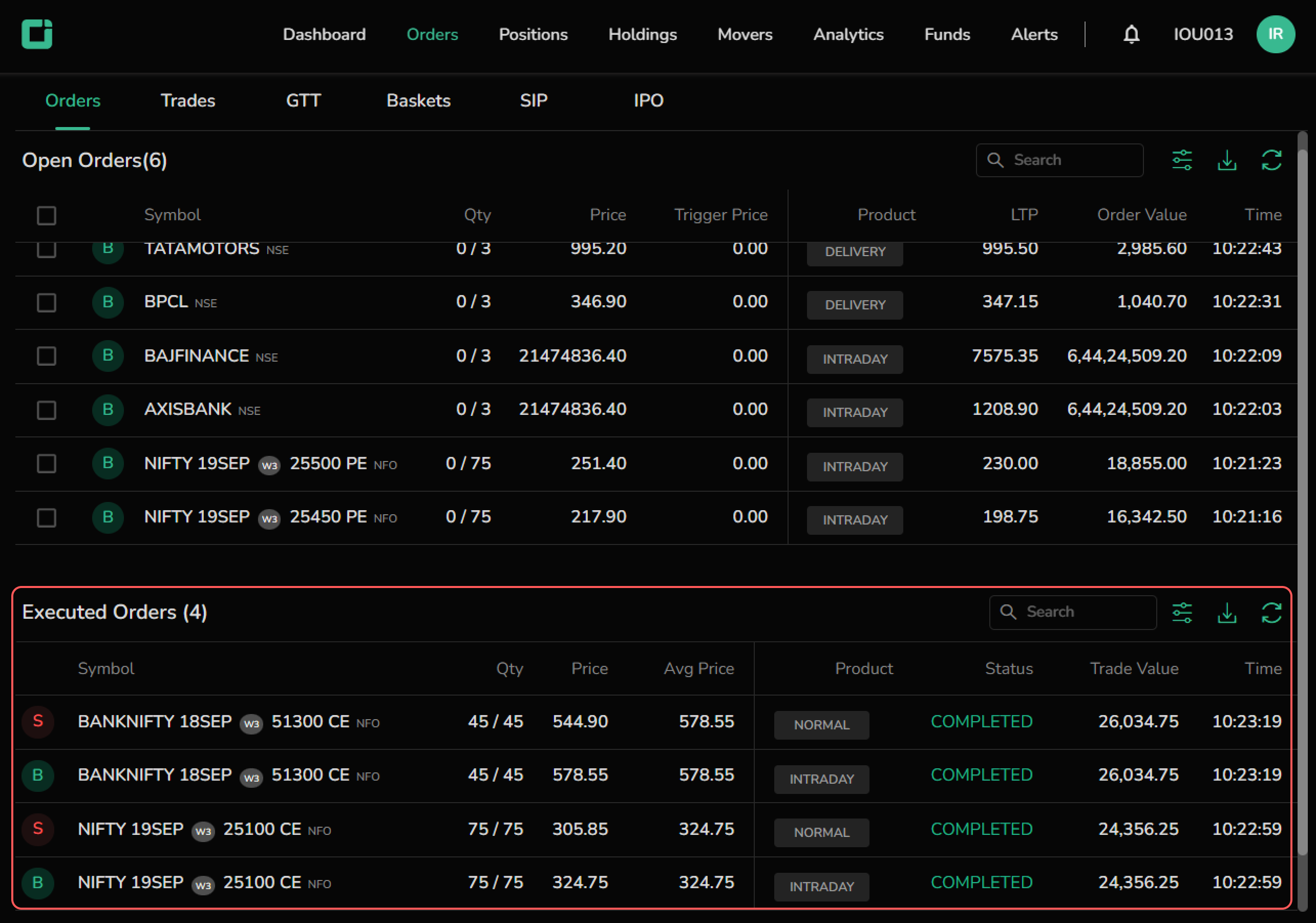Screen dimensions: 1316x923
Task: Switch to the GTT tab
Action: (x=303, y=101)
